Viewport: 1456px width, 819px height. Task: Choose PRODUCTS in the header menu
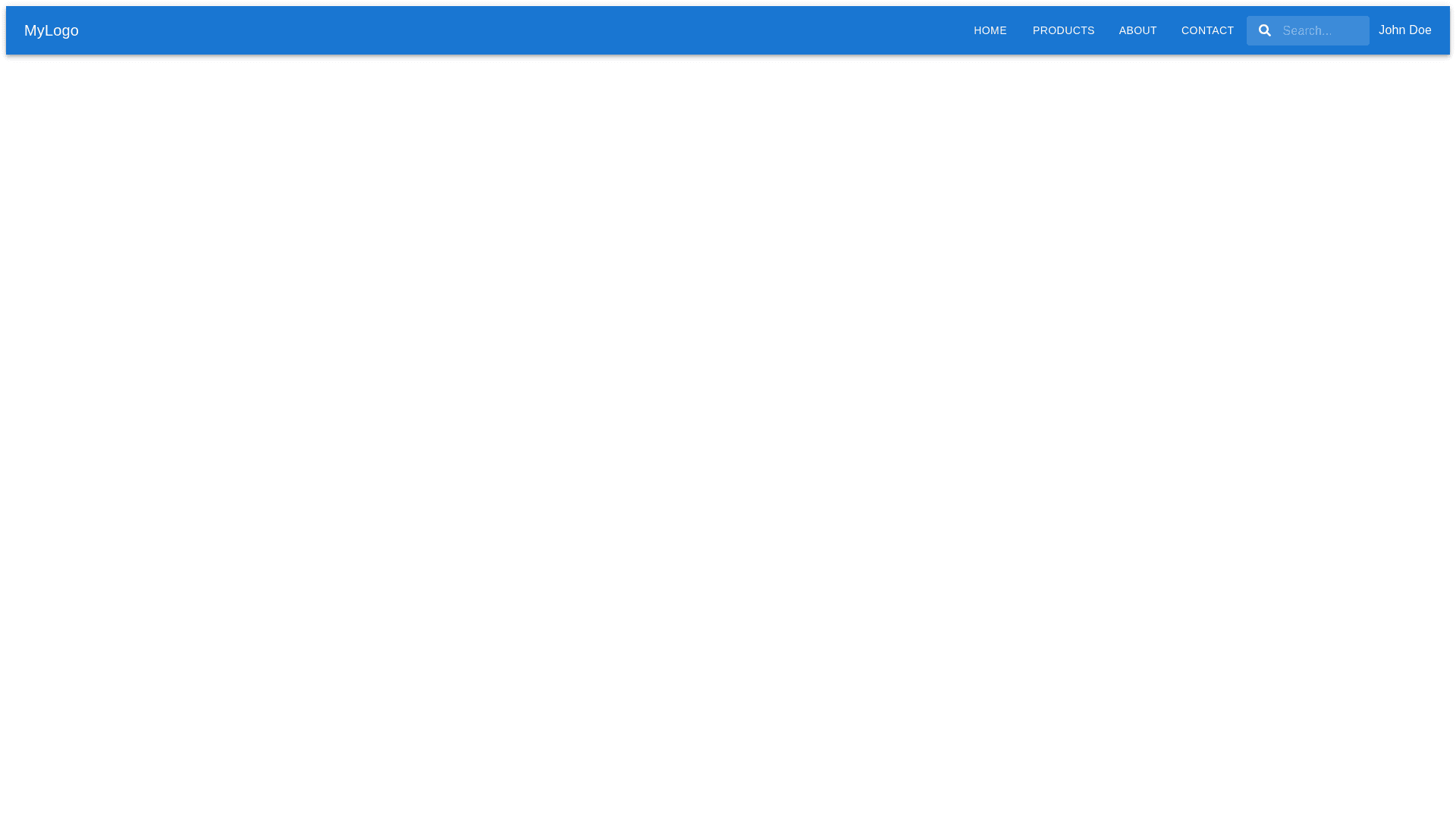tap(1063, 31)
